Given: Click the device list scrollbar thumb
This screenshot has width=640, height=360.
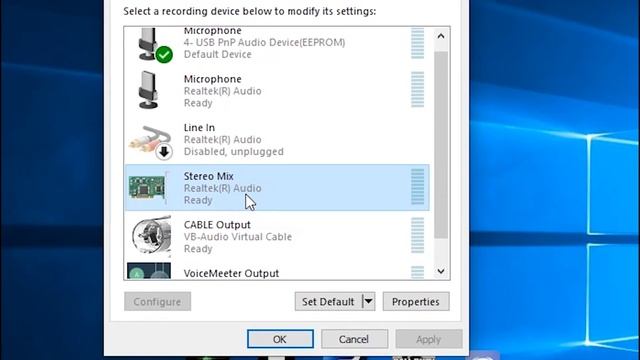Looking at the screenshot, I should pyautogui.click(x=441, y=145).
